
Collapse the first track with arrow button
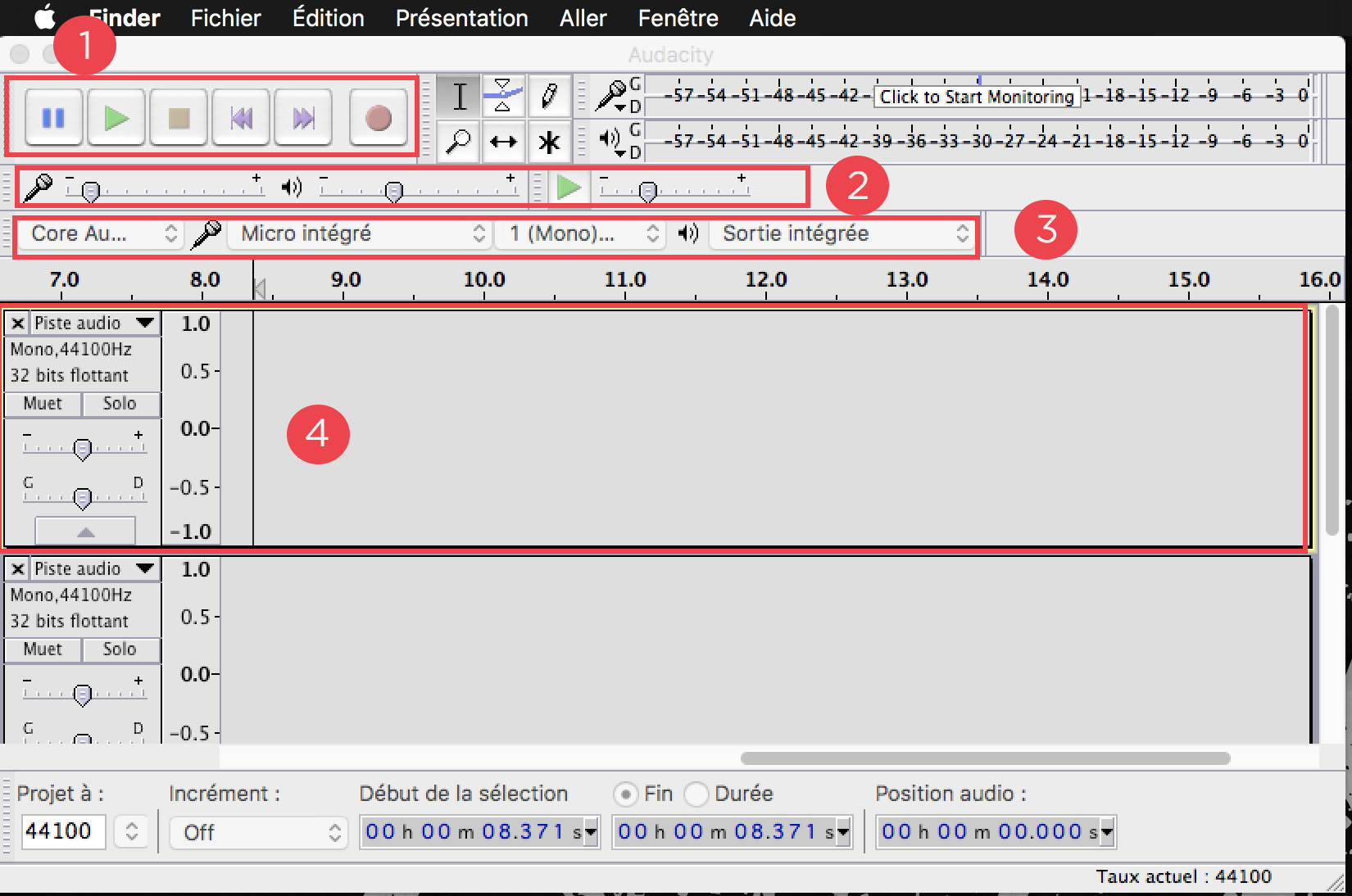pyautogui.click(x=85, y=532)
